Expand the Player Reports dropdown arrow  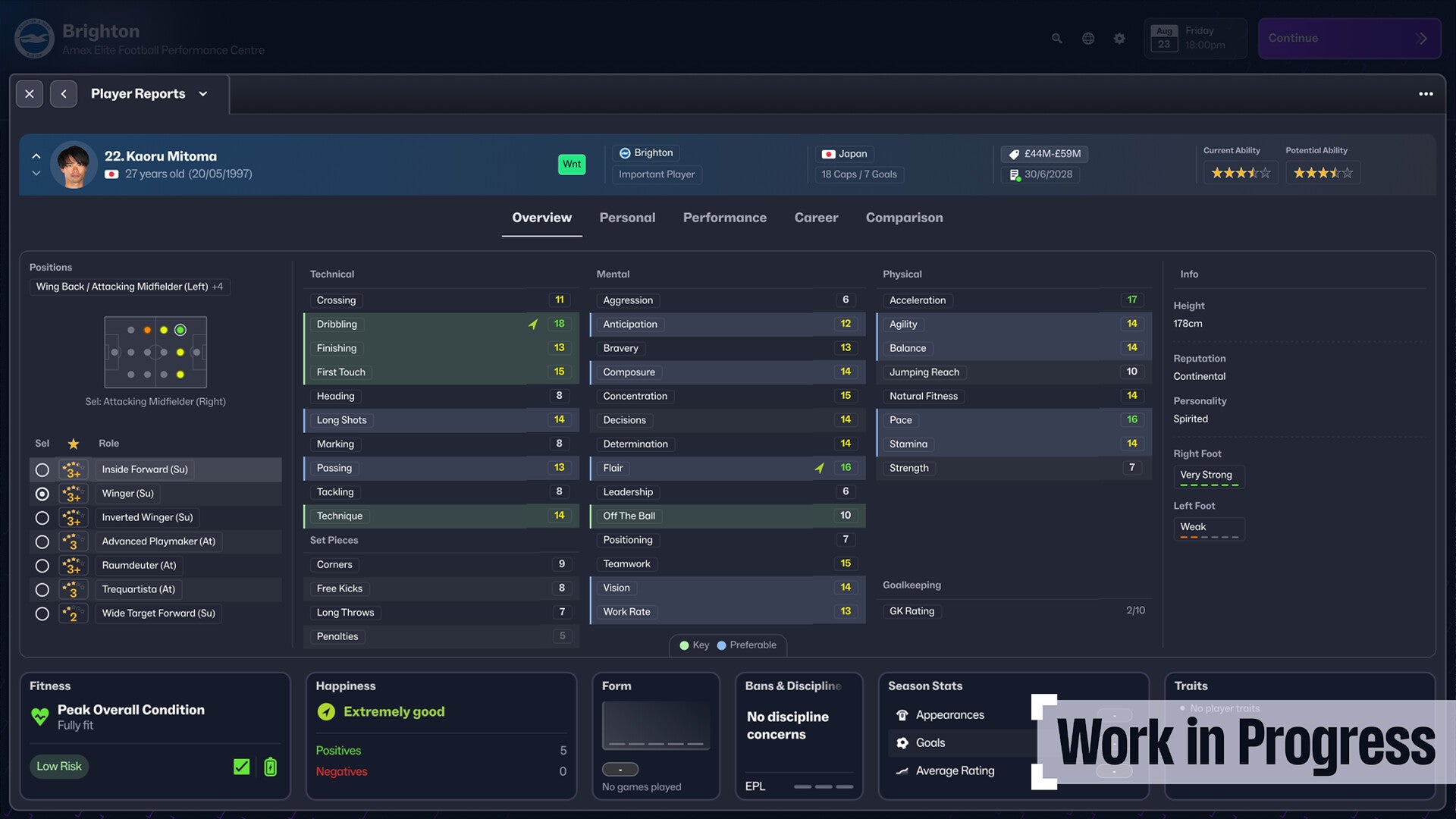pyautogui.click(x=203, y=94)
